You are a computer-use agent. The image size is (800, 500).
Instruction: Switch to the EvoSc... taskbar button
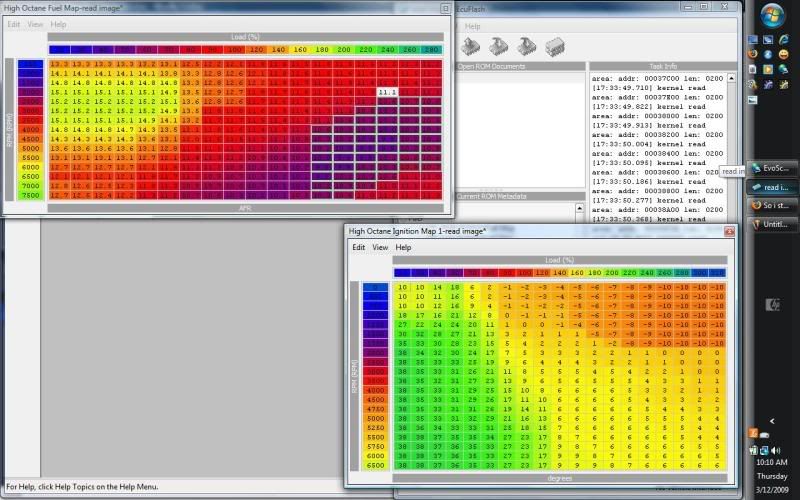click(774, 168)
